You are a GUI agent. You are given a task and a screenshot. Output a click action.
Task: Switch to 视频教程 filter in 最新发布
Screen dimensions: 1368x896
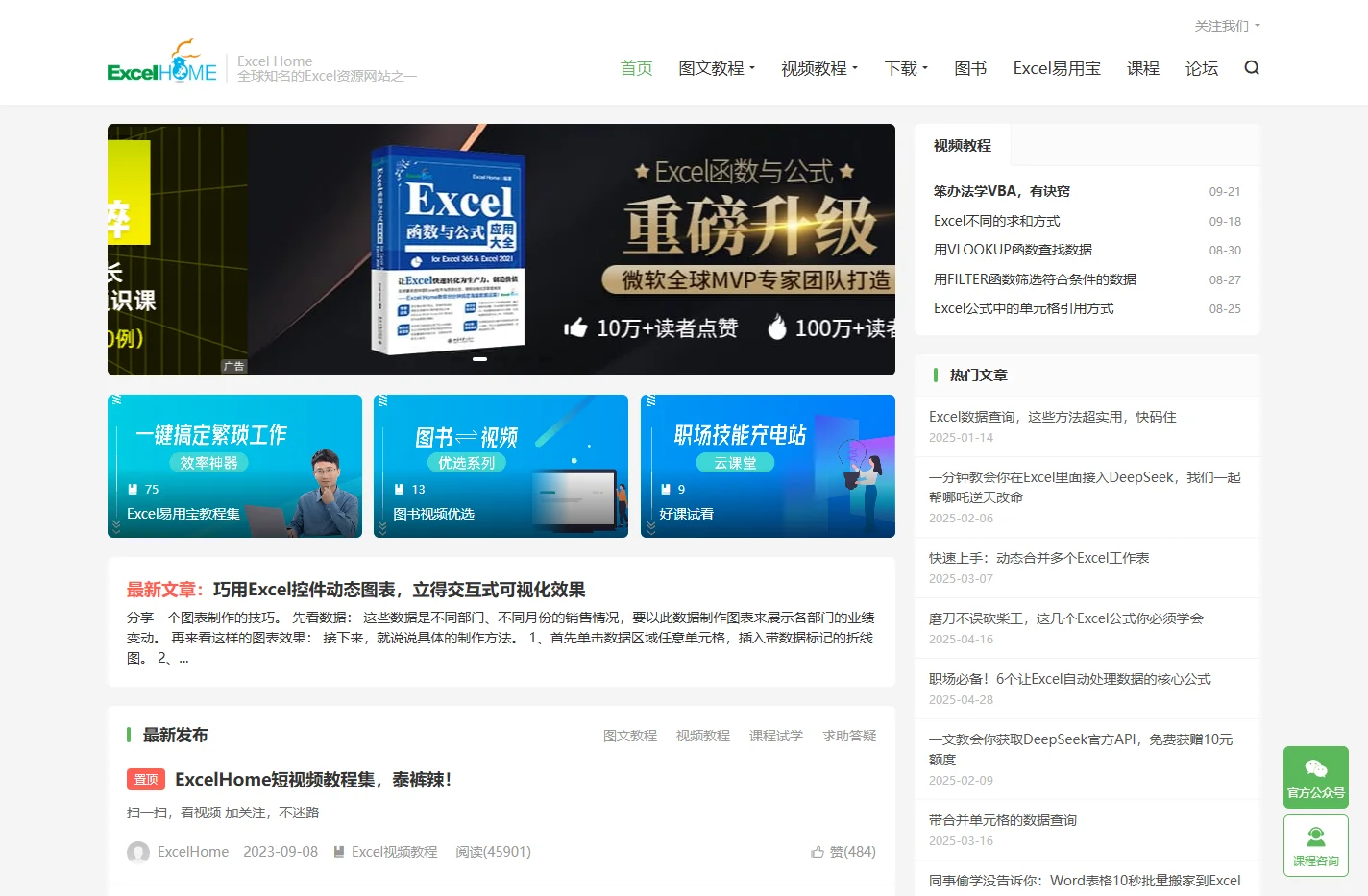703,736
